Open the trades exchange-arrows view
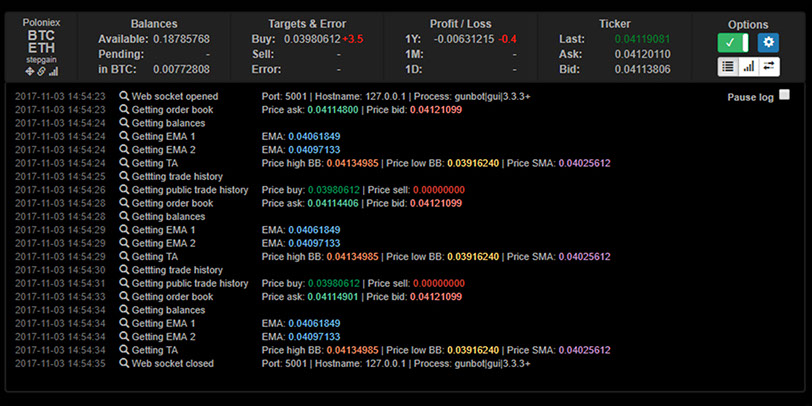Screen dimensions: 812x406 [x=768, y=66]
